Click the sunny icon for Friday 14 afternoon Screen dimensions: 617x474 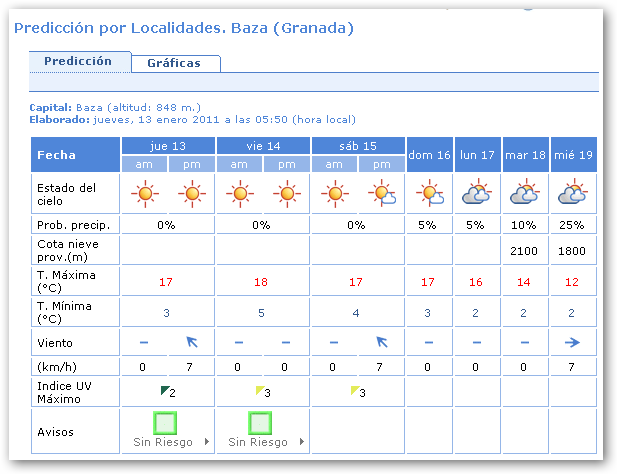point(287,193)
